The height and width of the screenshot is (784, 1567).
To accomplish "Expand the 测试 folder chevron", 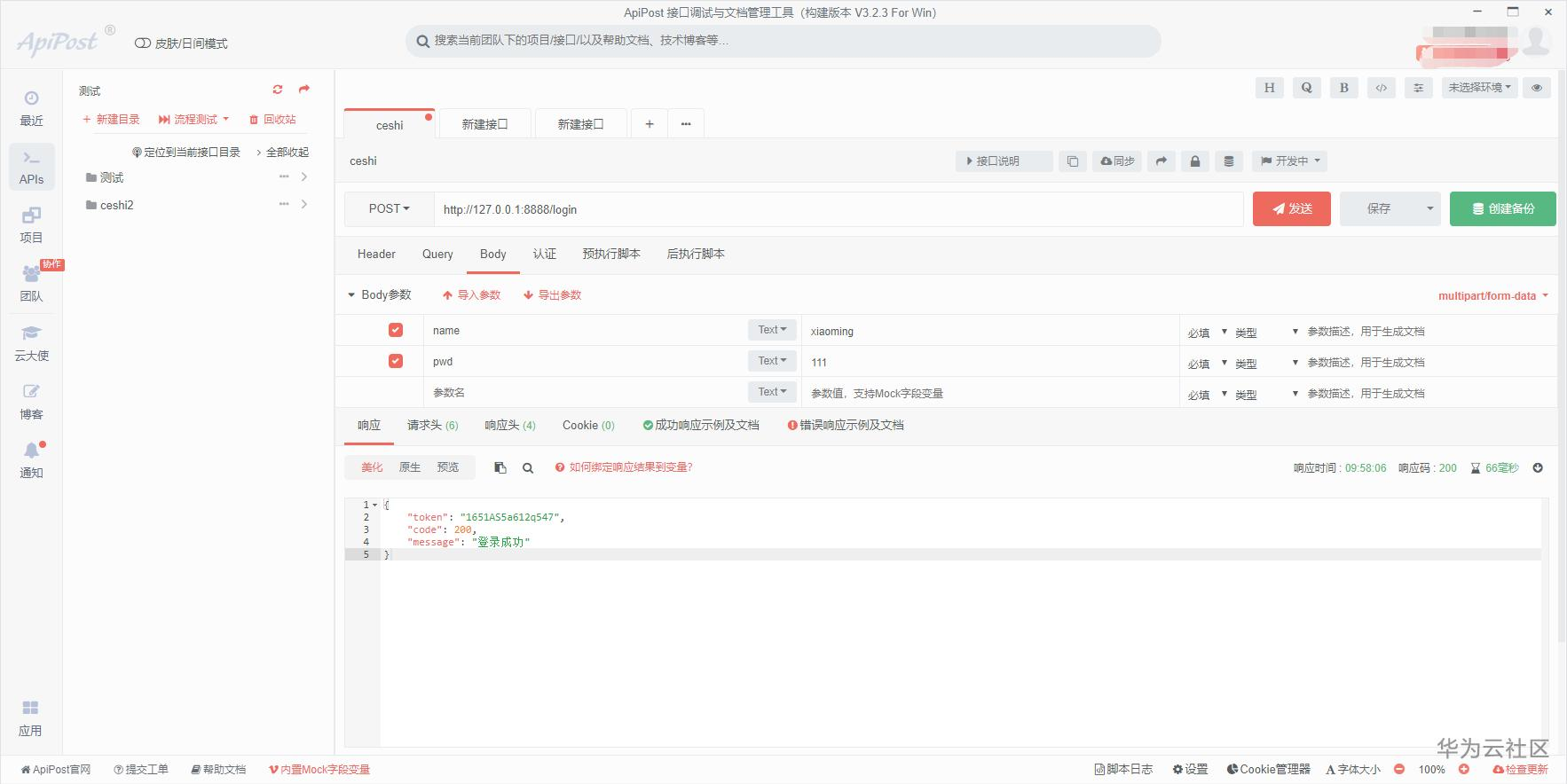I will pos(304,177).
